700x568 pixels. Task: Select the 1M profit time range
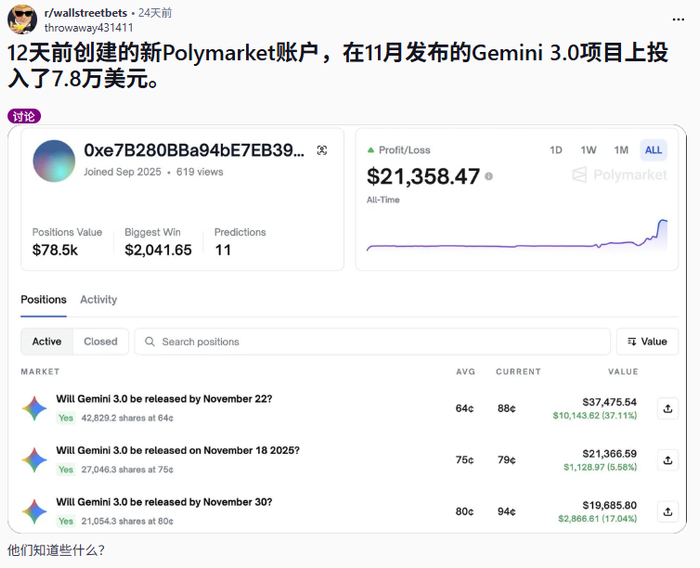[x=621, y=150]
